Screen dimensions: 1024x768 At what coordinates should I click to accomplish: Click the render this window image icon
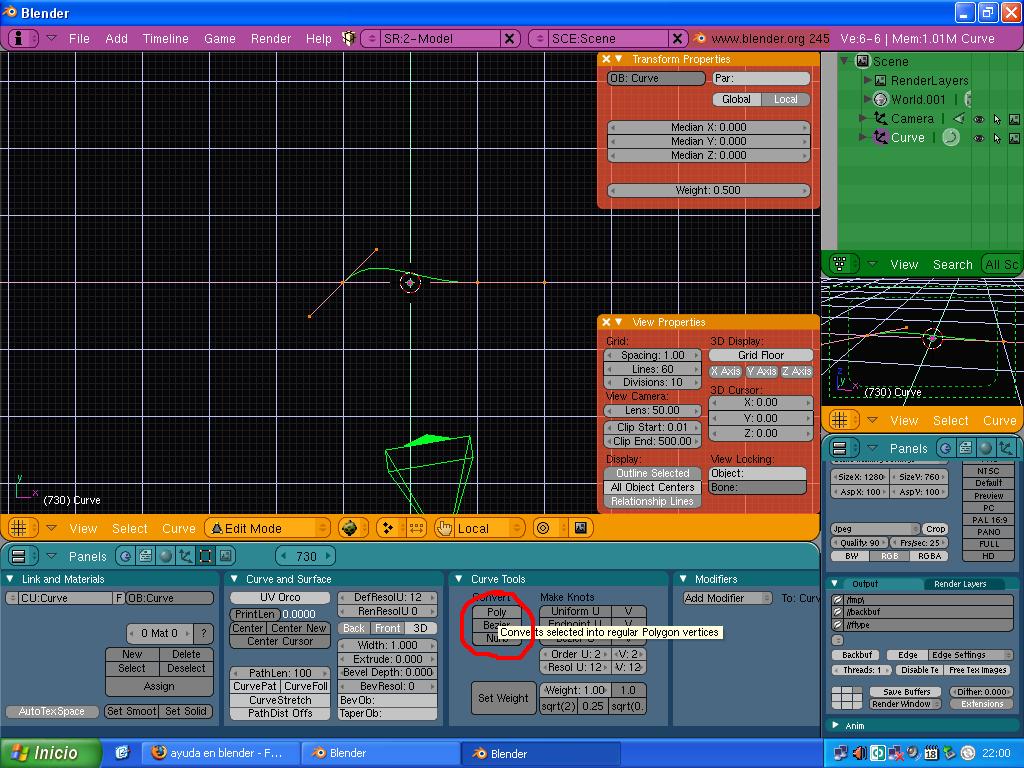[x=581, y=528]
